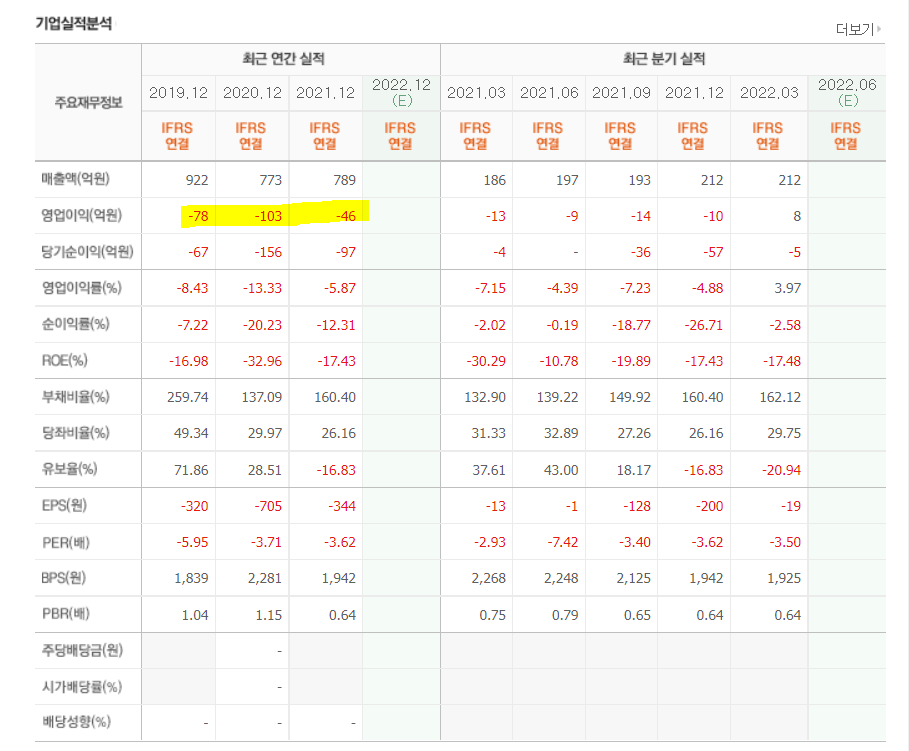Click the 2021.09 quarter column header
Screen dimensions: 909x751
(x=621, y=93)
